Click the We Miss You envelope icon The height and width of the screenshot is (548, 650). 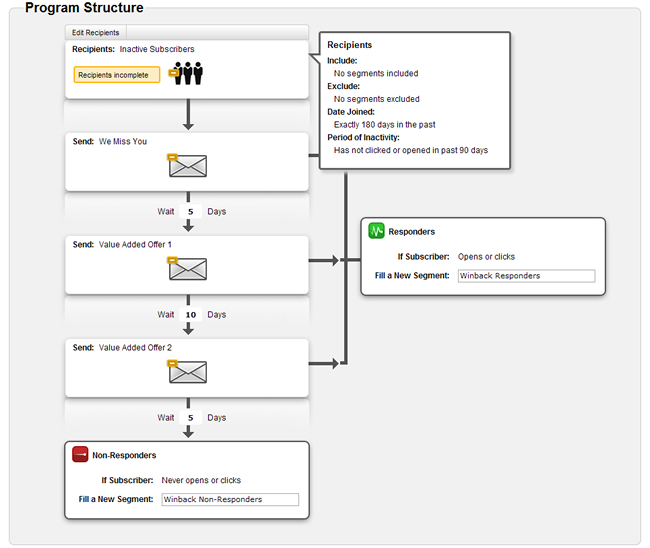point(187,166)
